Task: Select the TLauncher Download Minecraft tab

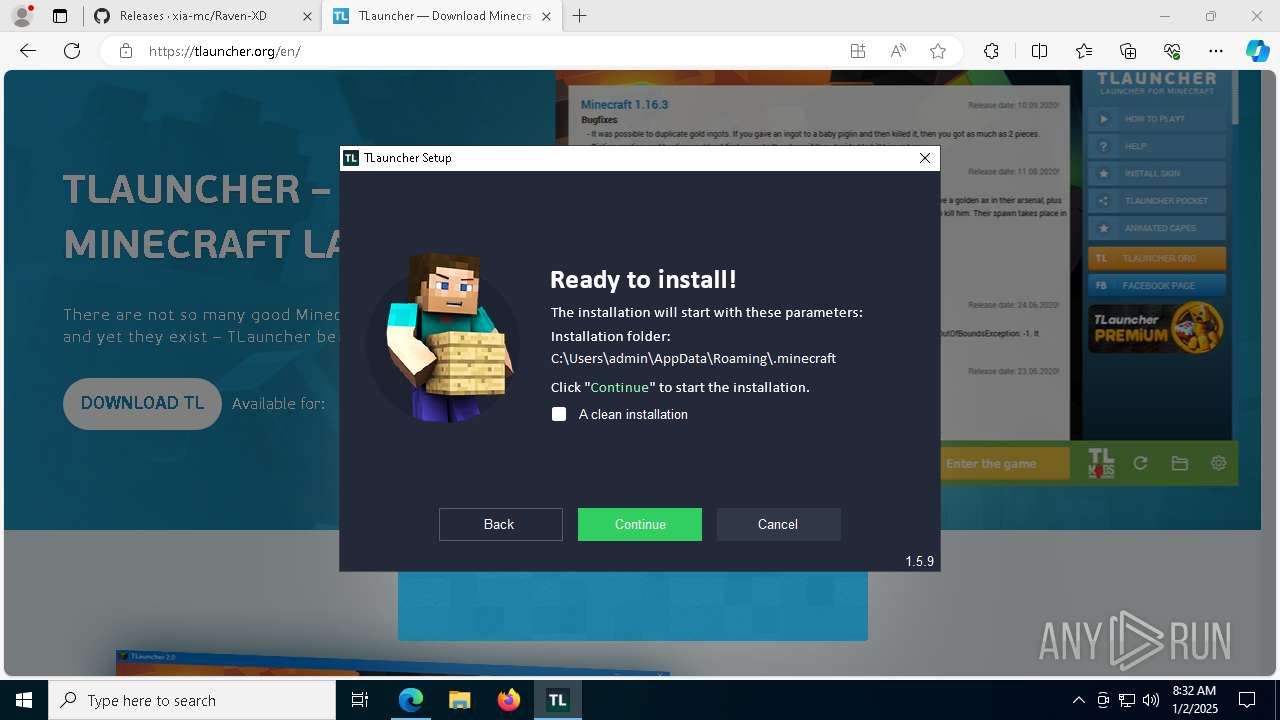Action: tap(441, 16)
